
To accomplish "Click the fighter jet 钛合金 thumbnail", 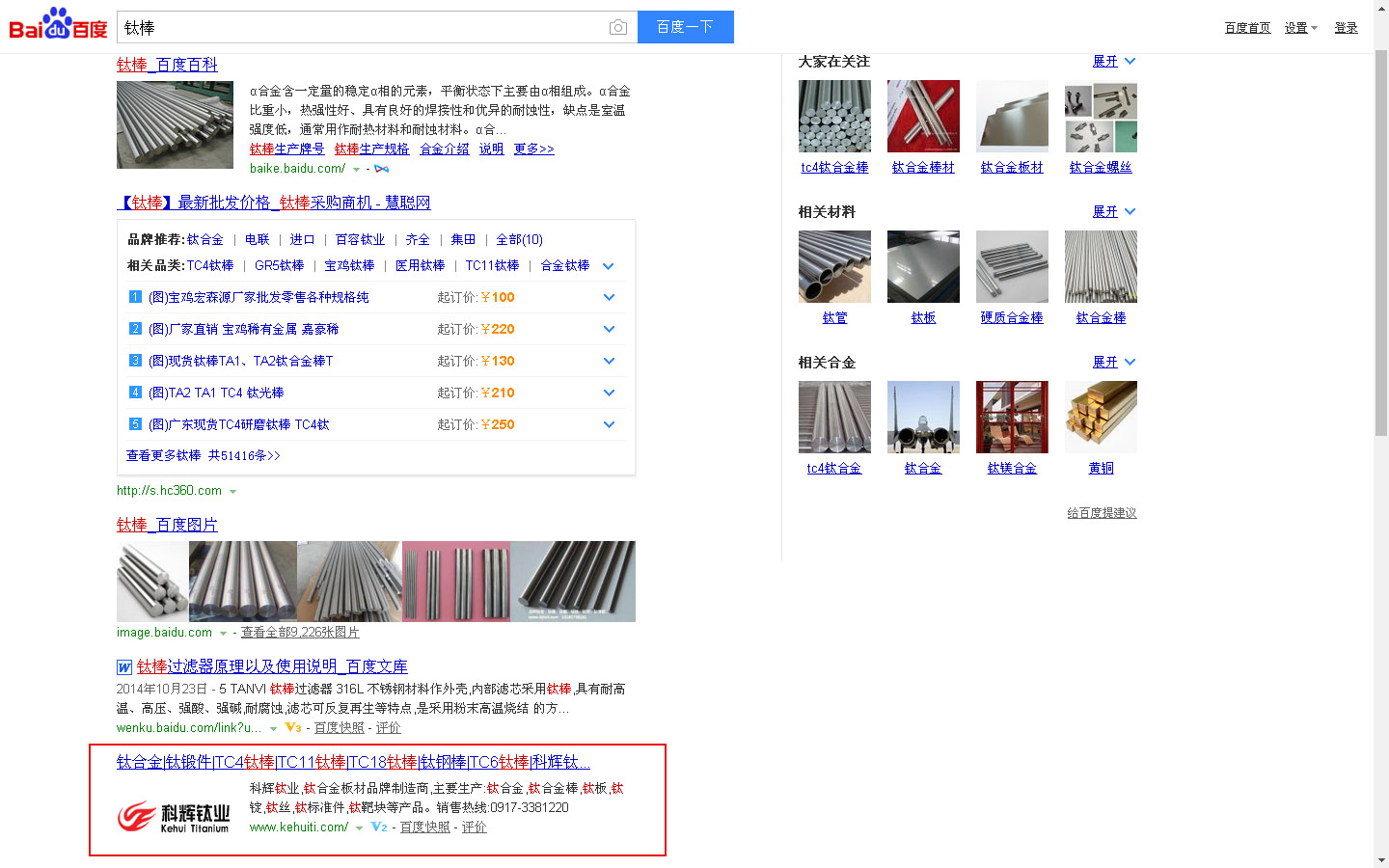I will [x=923, y=417].
